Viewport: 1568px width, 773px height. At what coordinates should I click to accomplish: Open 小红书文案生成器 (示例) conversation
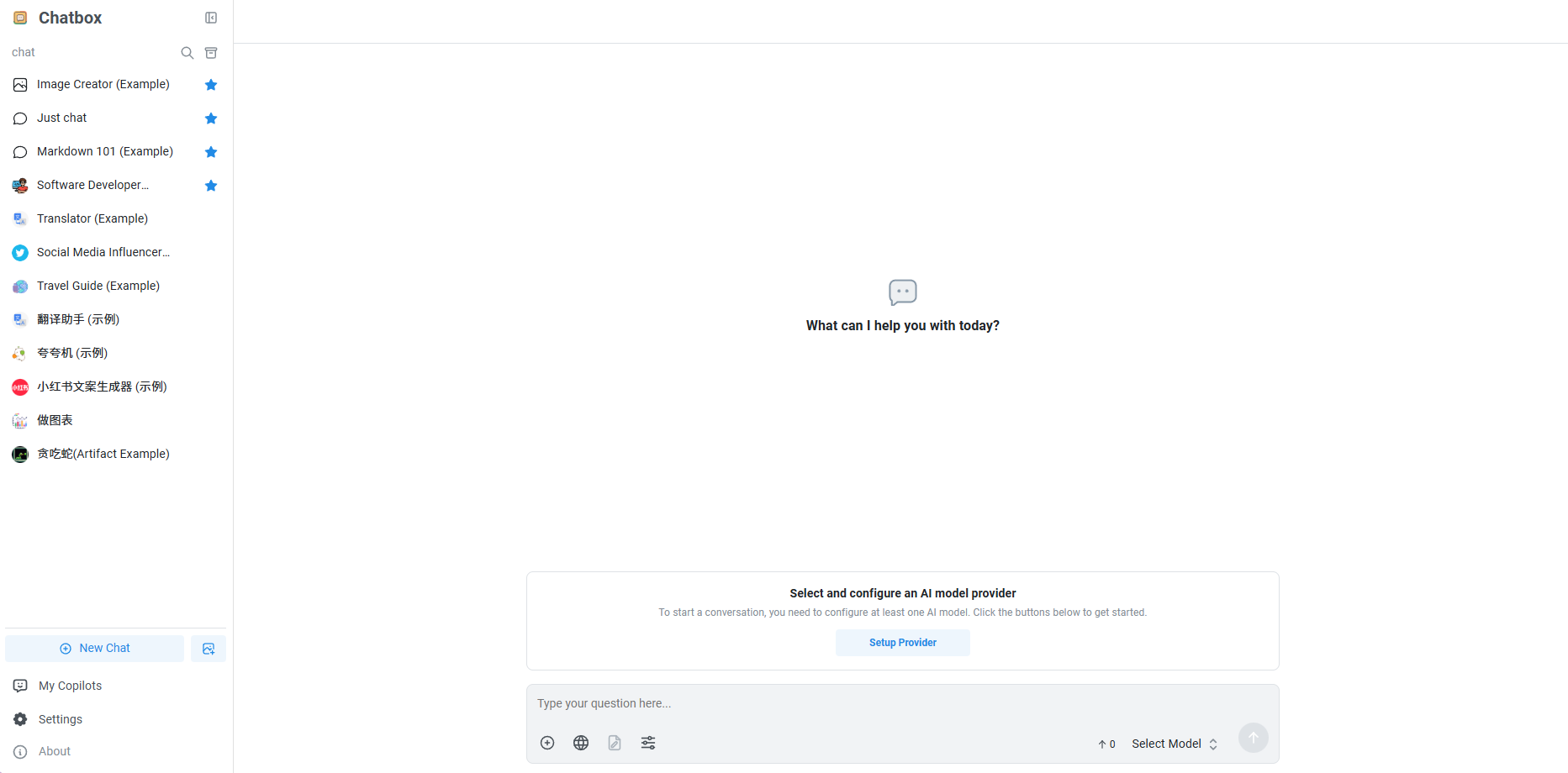point(116,387)
